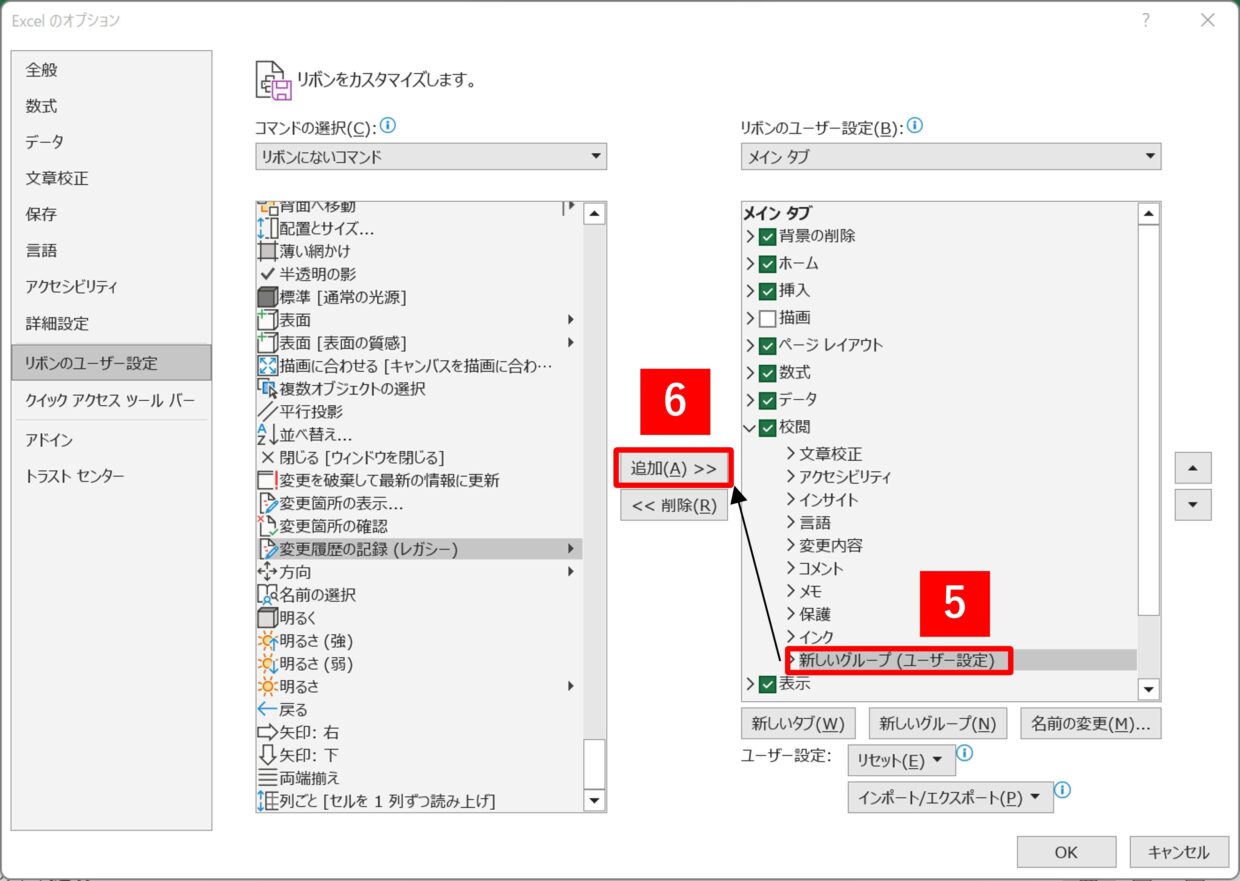The image size is (1240, 881).
Task: Click the << 削除(R) button
Action: pyautogui.click(x=674, y=505)
